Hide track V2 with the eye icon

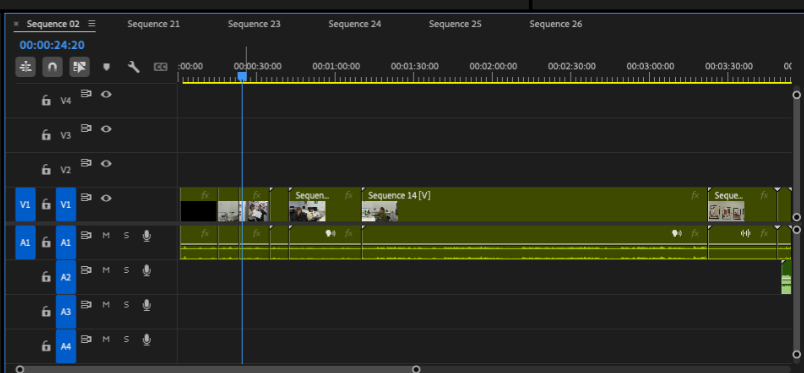[x=106, y=164]
